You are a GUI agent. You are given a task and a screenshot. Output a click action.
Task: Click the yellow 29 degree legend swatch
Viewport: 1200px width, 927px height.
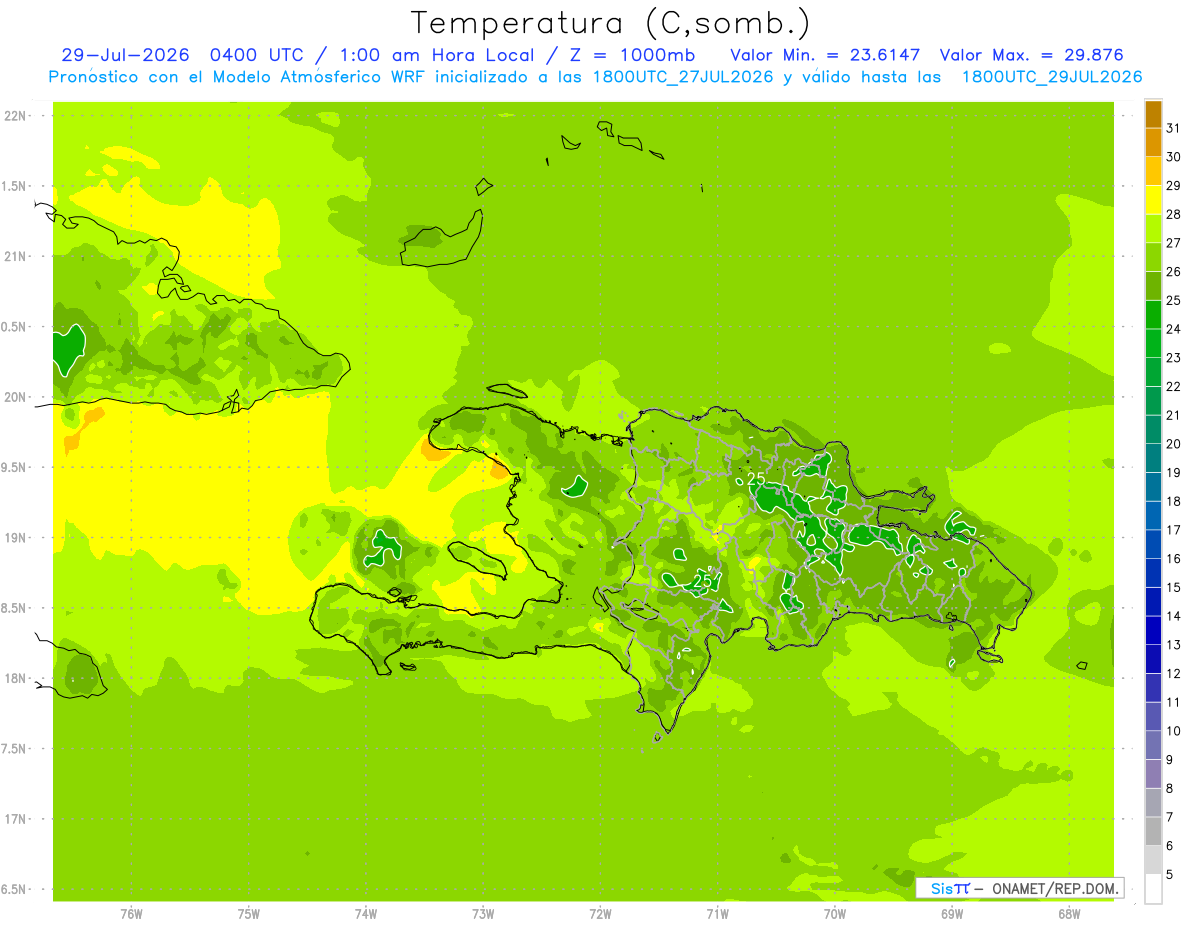click(1153, 200)
